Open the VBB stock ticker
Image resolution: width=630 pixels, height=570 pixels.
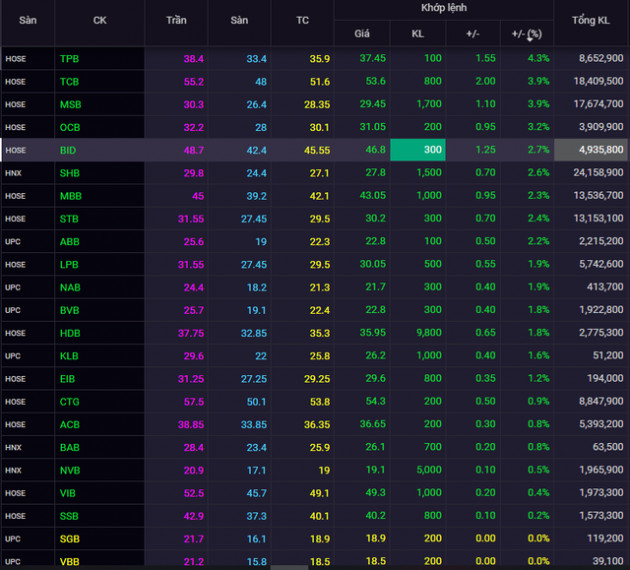pyautogui.click(x=70, y=562)
